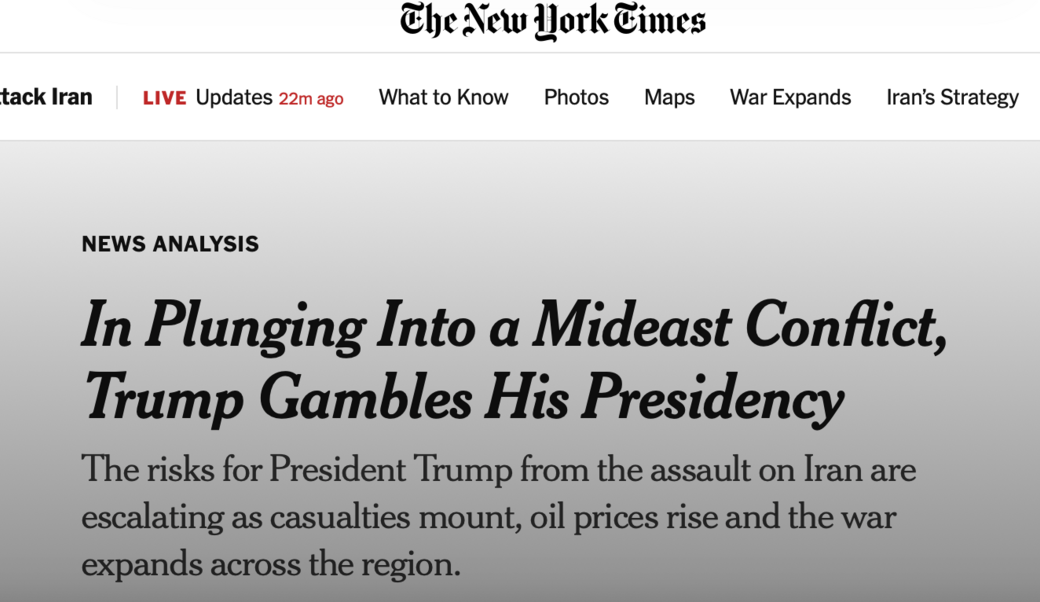Open the Iran's Strategy tab

[952, 97]
